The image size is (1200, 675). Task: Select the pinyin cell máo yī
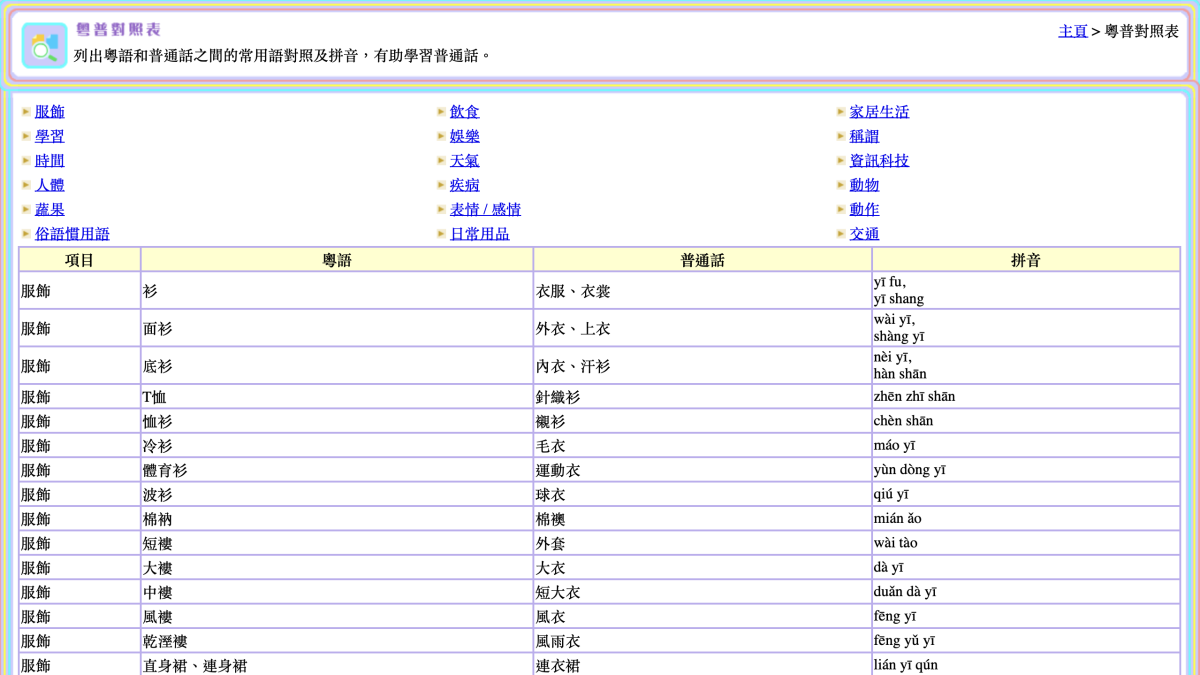coord(1026,446)
